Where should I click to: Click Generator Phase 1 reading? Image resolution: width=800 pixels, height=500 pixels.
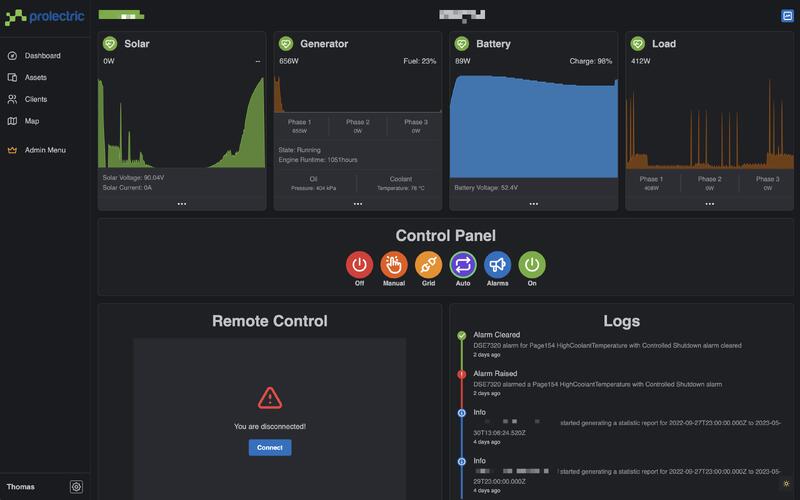click(299, 126)
